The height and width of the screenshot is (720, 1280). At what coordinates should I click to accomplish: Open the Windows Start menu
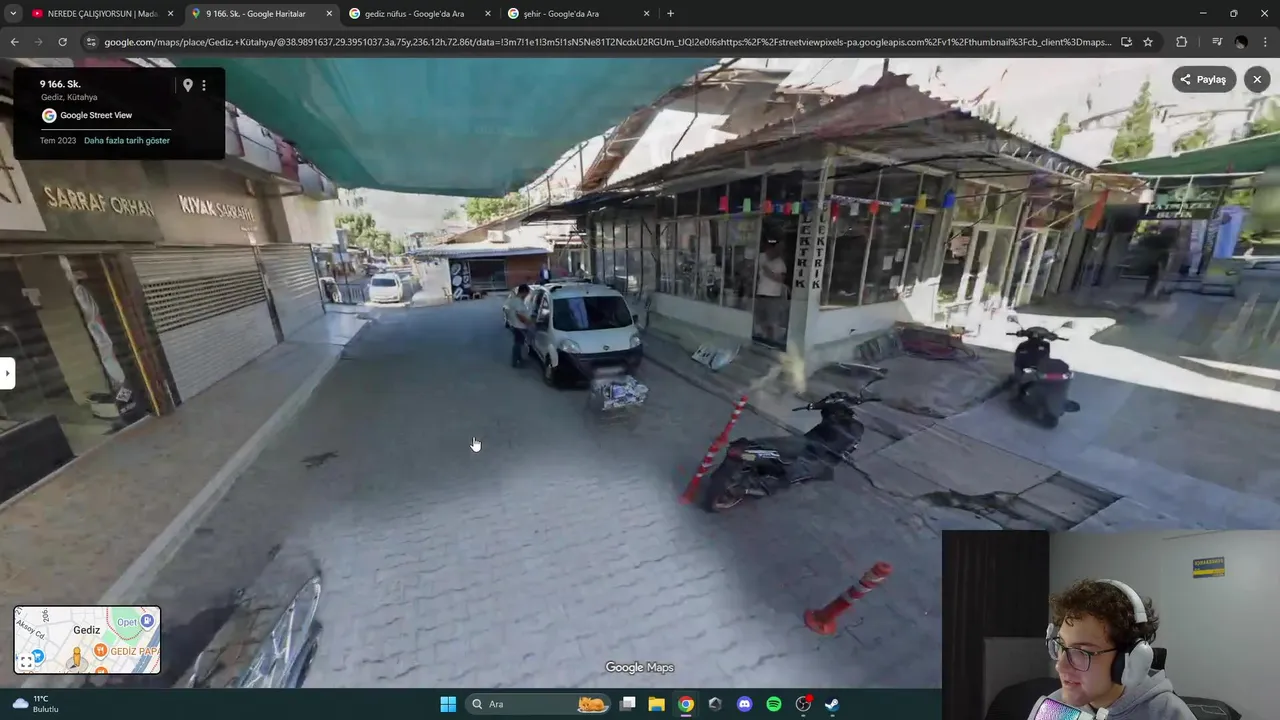(448, 704)
